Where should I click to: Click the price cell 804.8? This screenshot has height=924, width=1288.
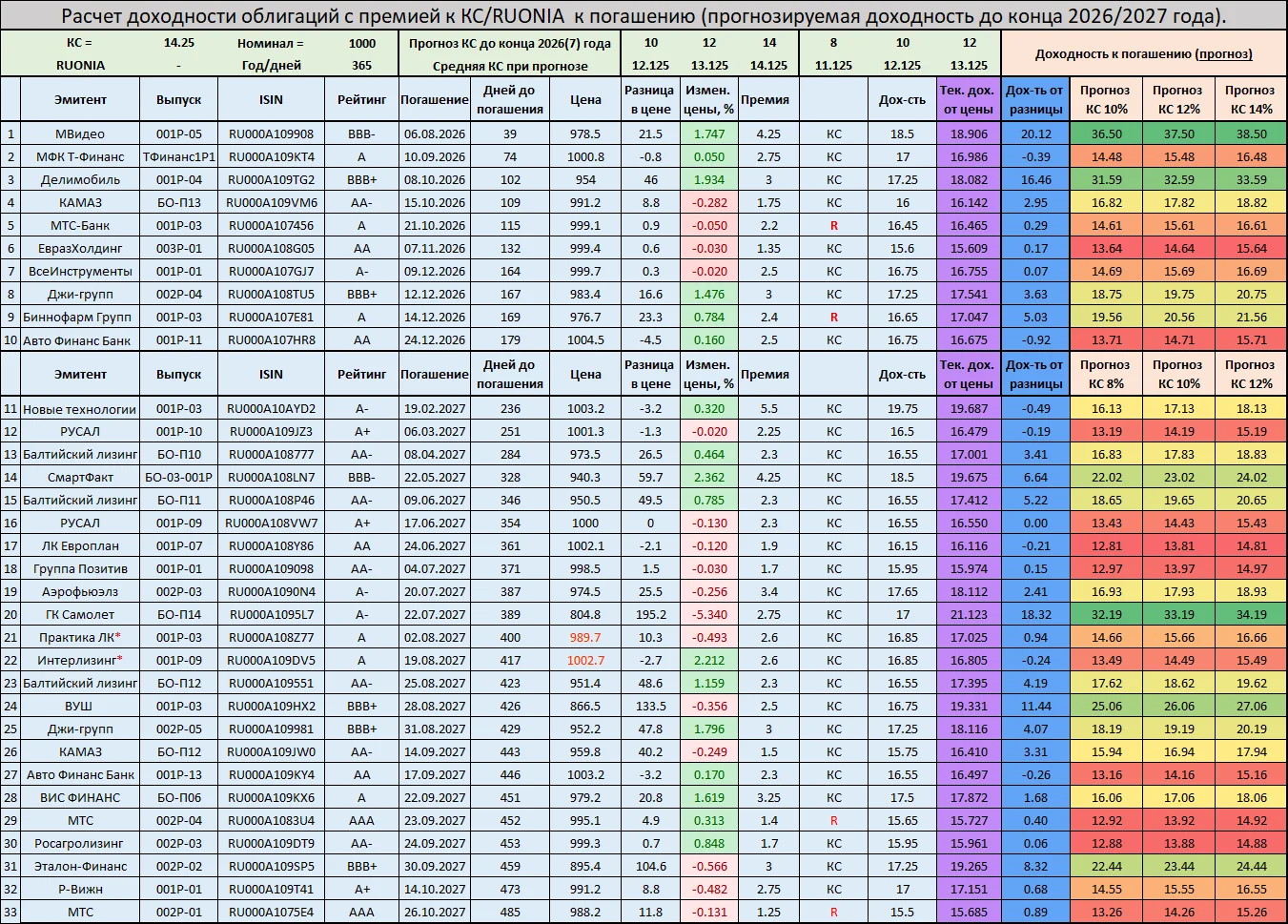(585, 615)
